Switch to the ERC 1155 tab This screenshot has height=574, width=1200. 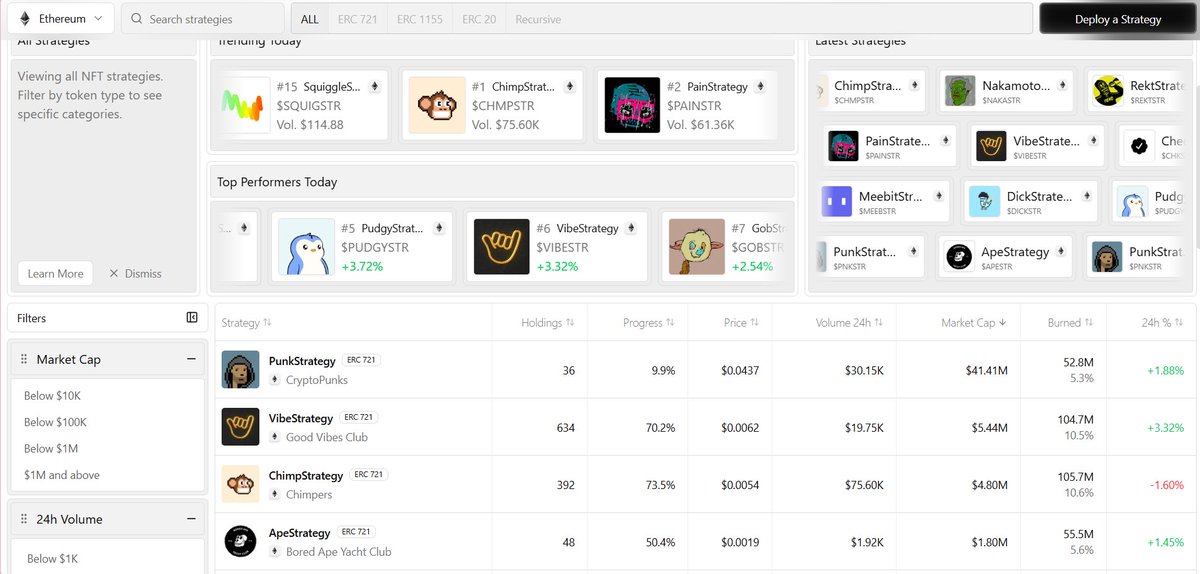tap(420, 19)
